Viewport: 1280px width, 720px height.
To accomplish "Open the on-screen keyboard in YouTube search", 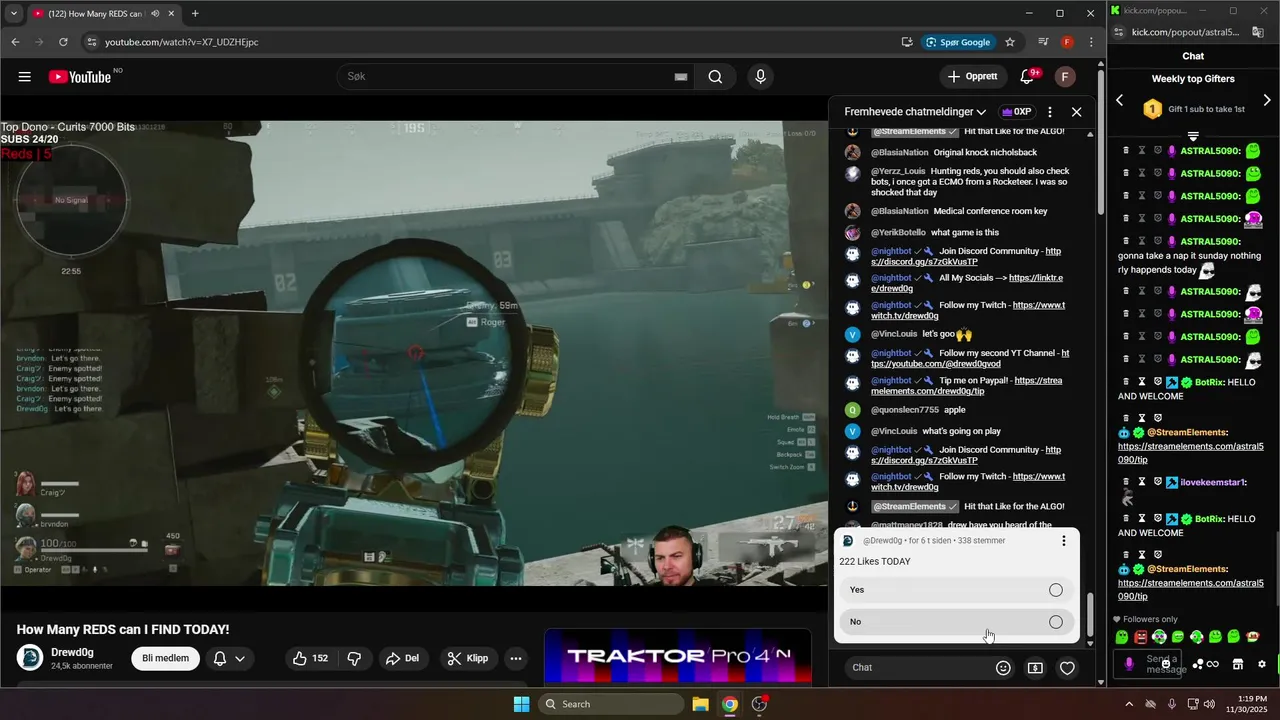I will coord(681,77).
